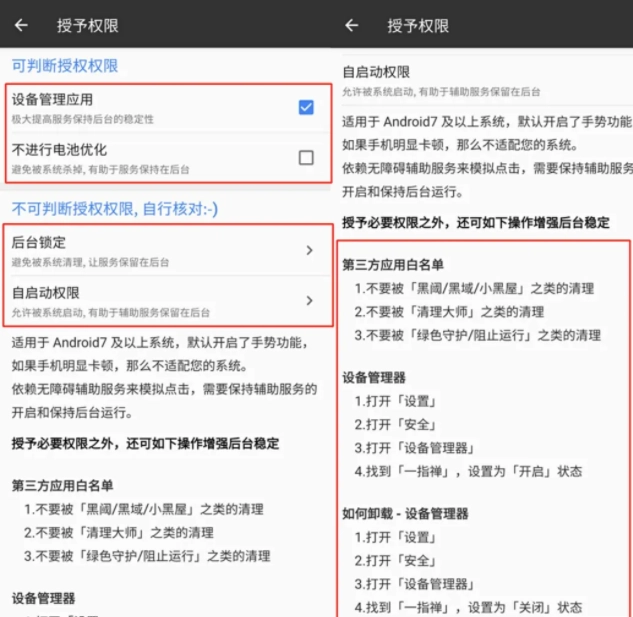Tap the 授予权限 title on the right screen
This screenshot has width=633, height=617.
click(x=417, y=26)
